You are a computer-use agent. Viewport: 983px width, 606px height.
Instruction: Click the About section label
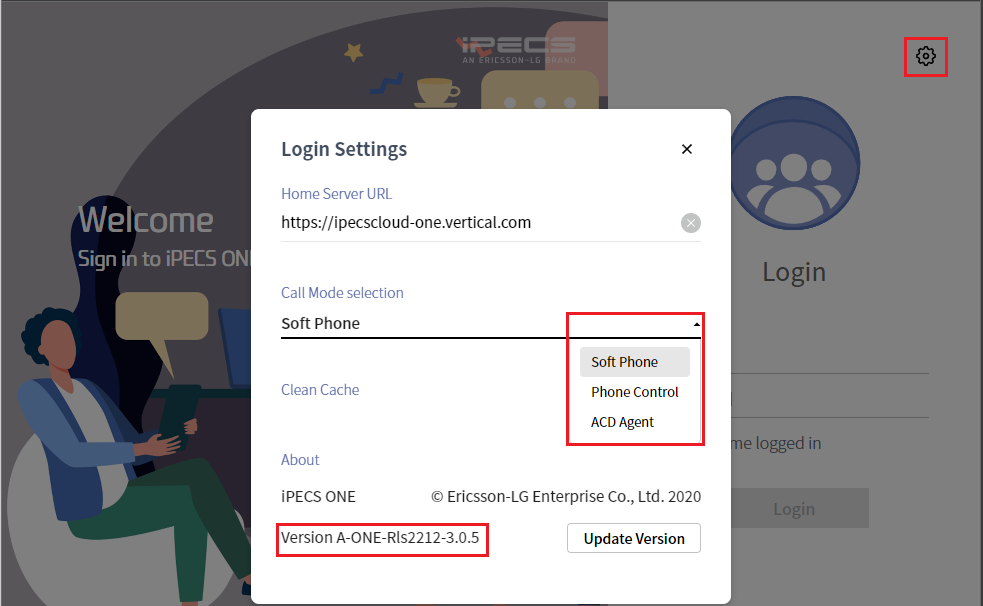300,460
